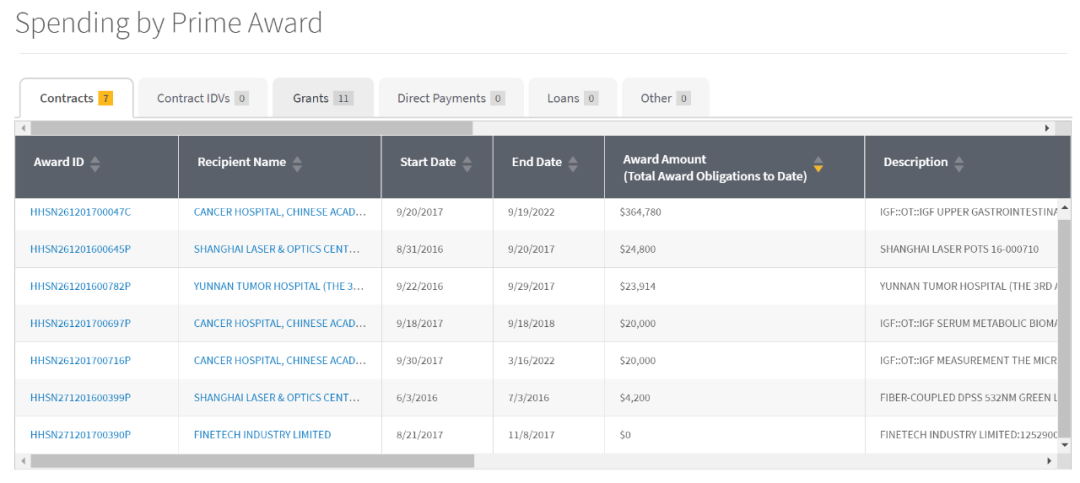Sort table by Award ID column

[x=95, y=163]
